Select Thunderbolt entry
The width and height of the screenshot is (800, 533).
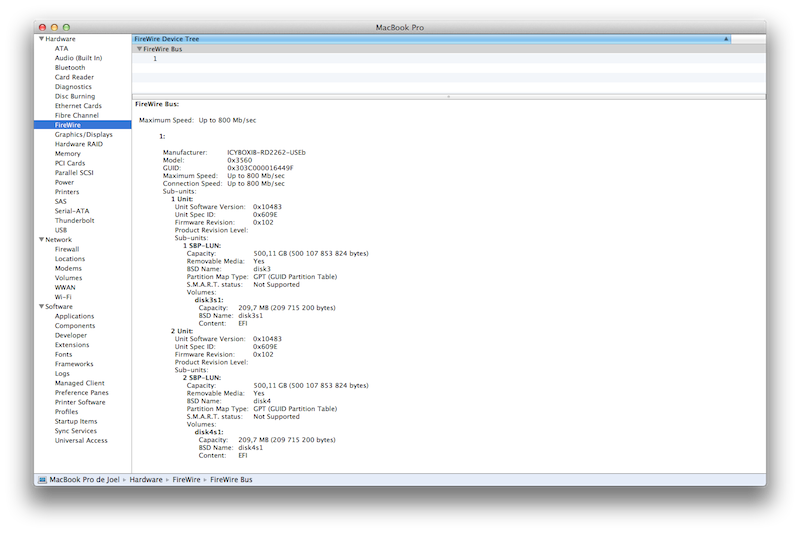click(74, 220)
